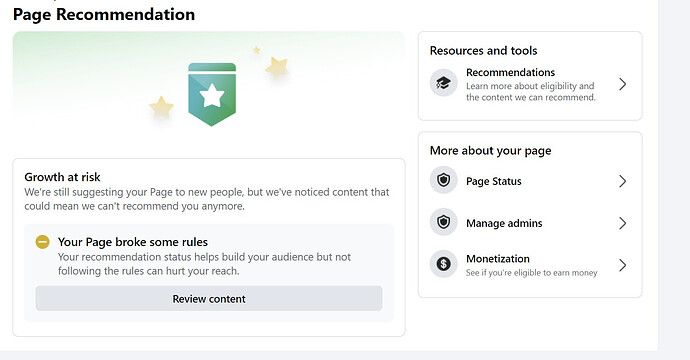Click the Manage admins shield icon
The height and width of the screenshot is (360, 690).
tap(443, 222)
